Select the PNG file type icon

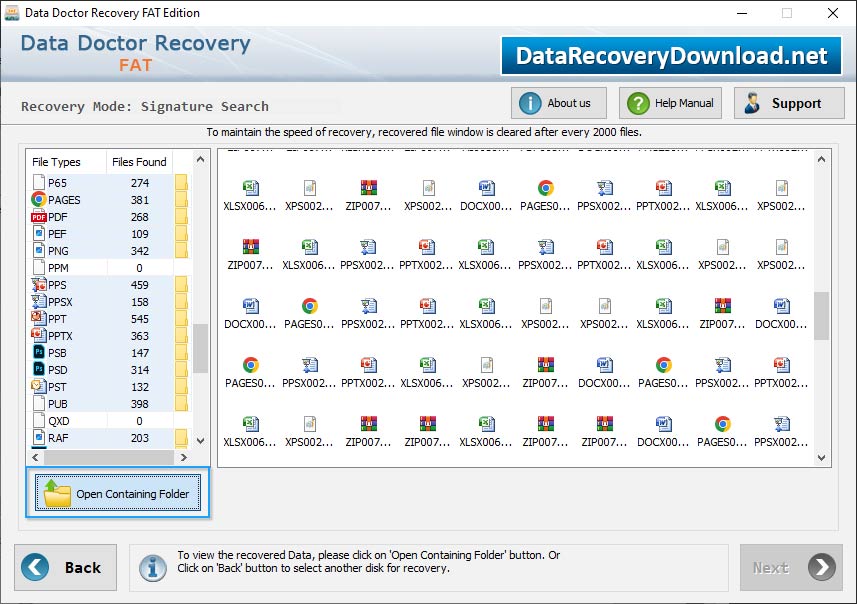tap(39, 250)
